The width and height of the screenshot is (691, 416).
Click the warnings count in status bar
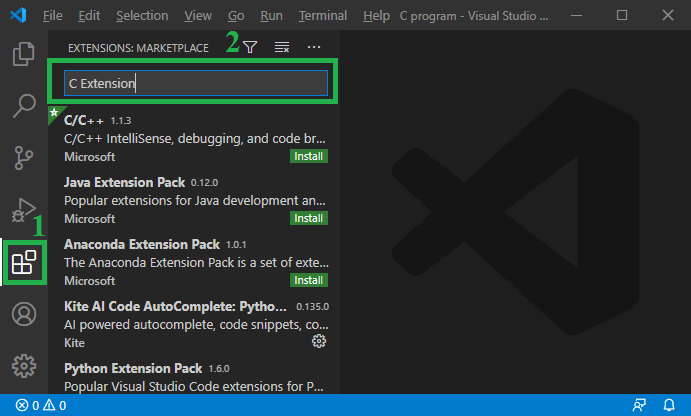(x=55, y=405)
